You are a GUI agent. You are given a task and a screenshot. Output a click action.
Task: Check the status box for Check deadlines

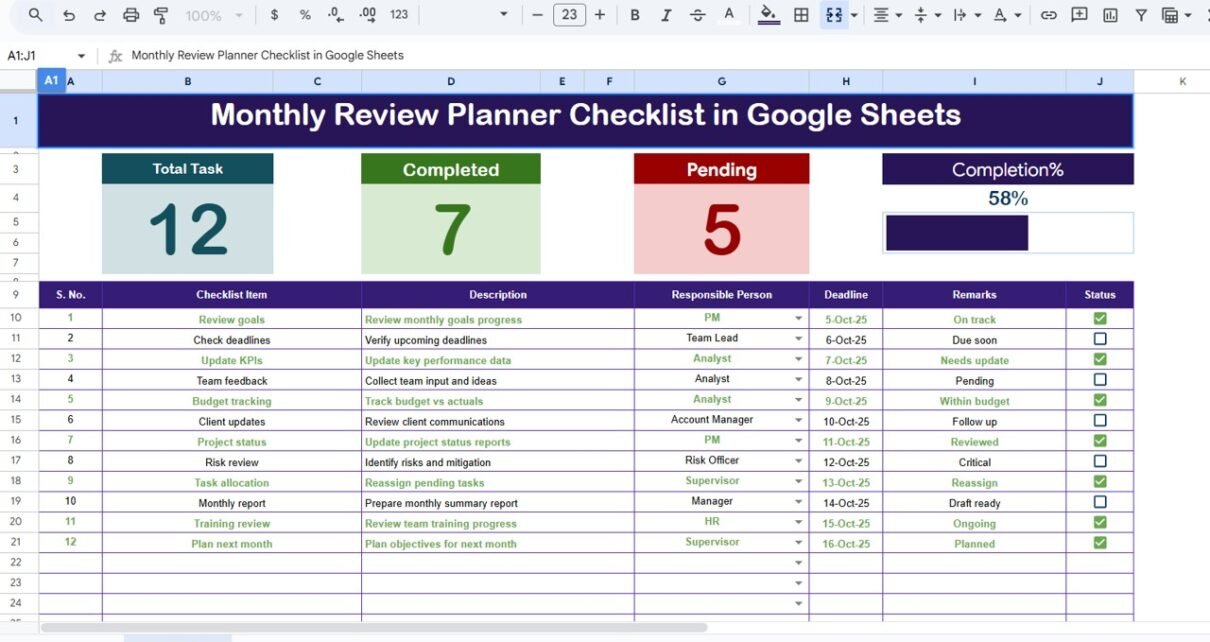point(1100,339)
